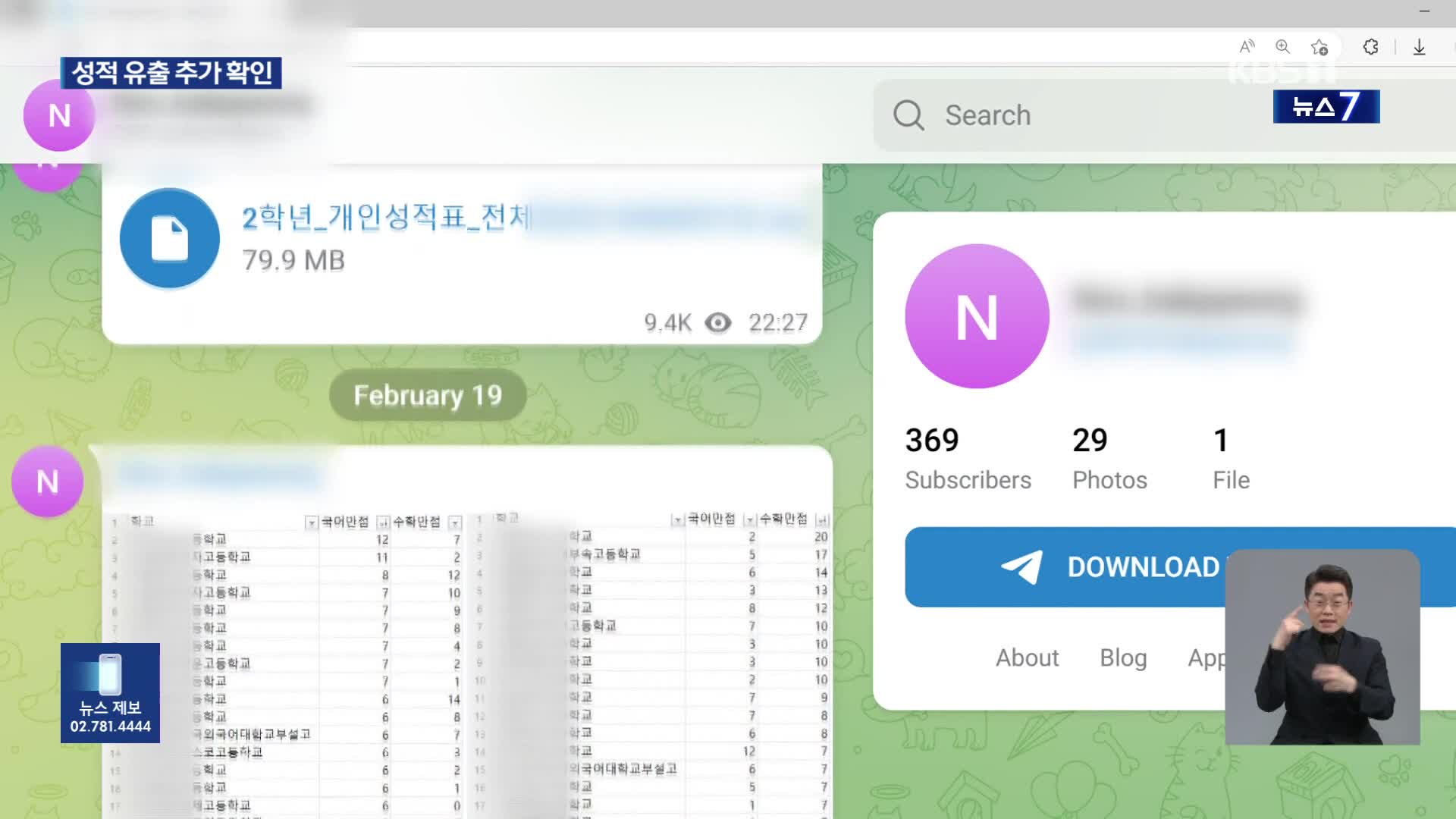
Task: Click the 뉴스7 news tab label
Action: [x=1326, y=107]
